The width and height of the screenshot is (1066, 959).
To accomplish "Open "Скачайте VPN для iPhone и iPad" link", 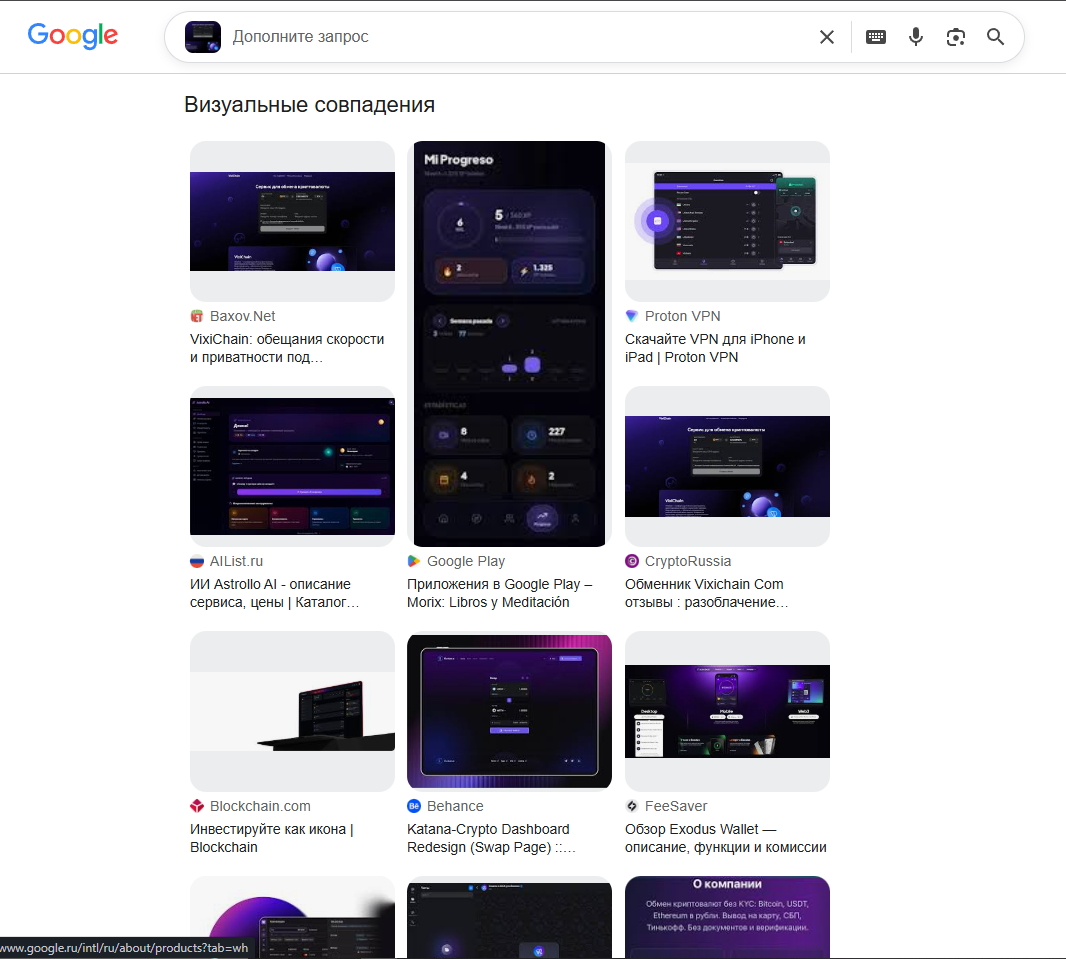I will pyautogui.click(x=715, y=348).
